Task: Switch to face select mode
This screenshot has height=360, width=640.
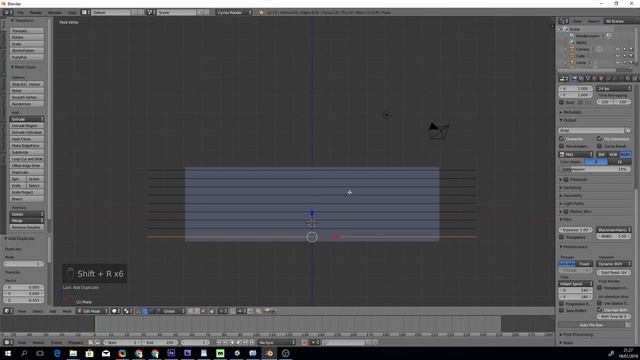Action: pos(204,311)
